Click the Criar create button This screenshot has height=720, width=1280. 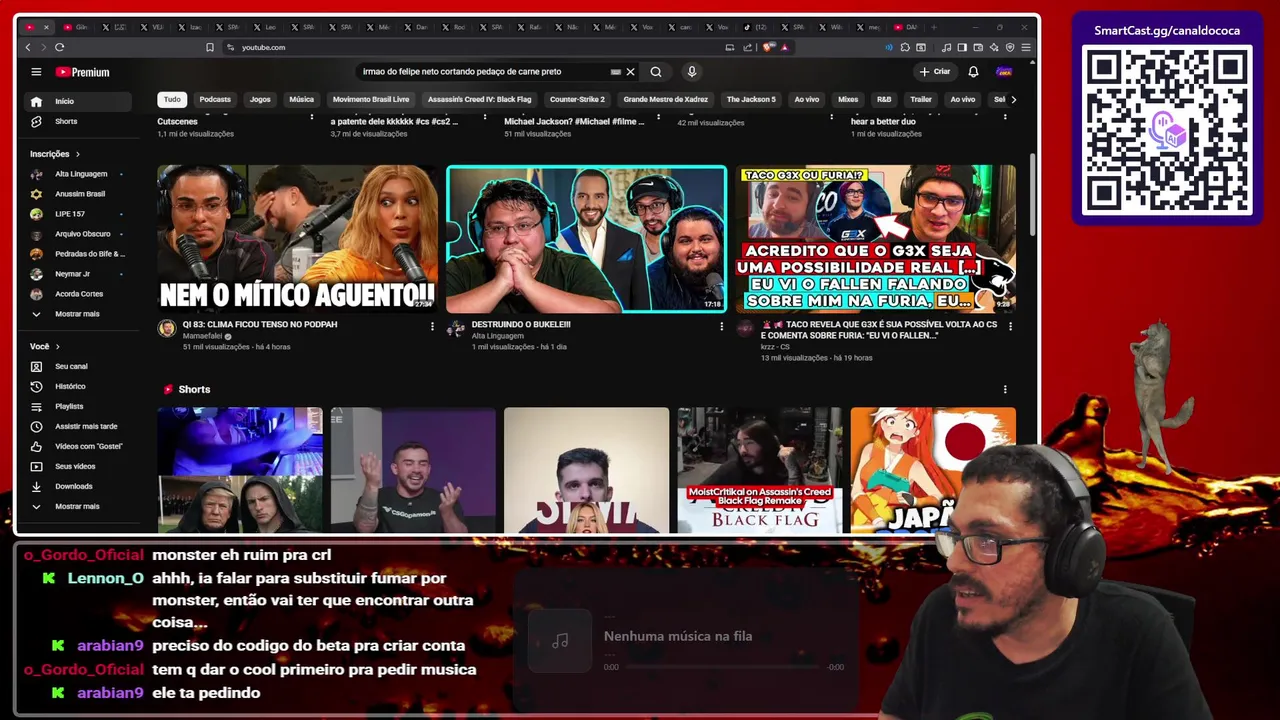point(935,72)
